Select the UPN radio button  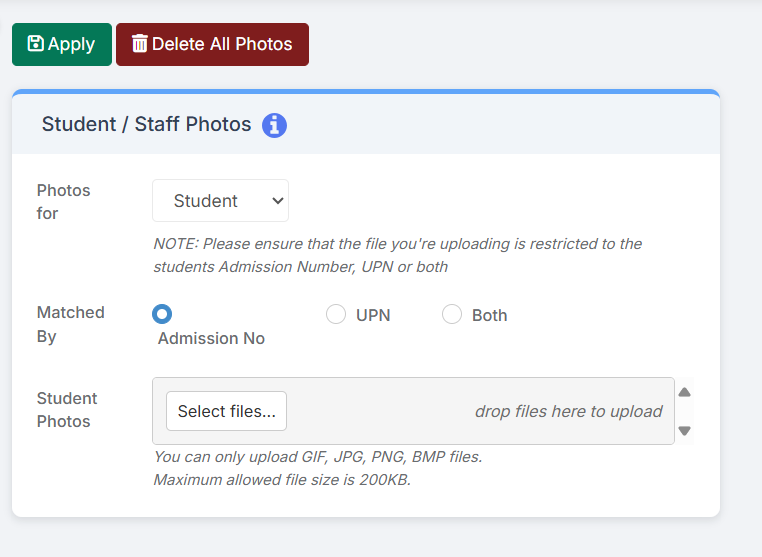(336, 314)
